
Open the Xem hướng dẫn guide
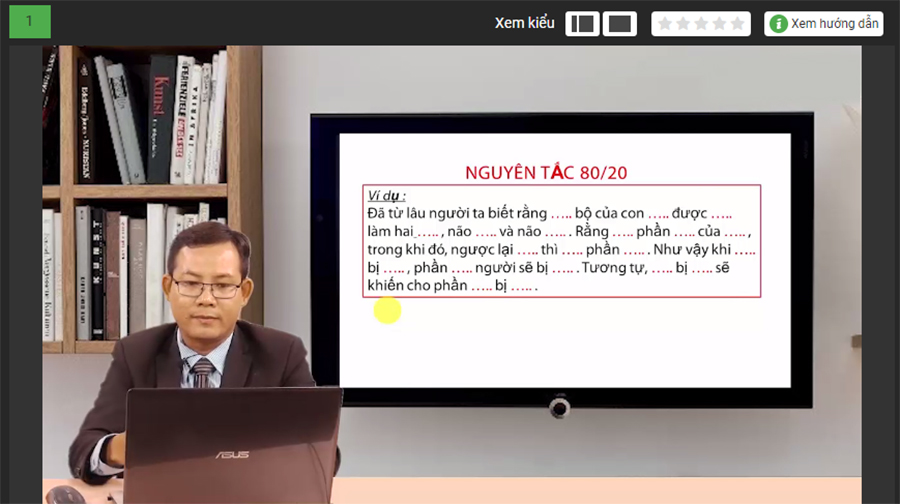[824, 24]
